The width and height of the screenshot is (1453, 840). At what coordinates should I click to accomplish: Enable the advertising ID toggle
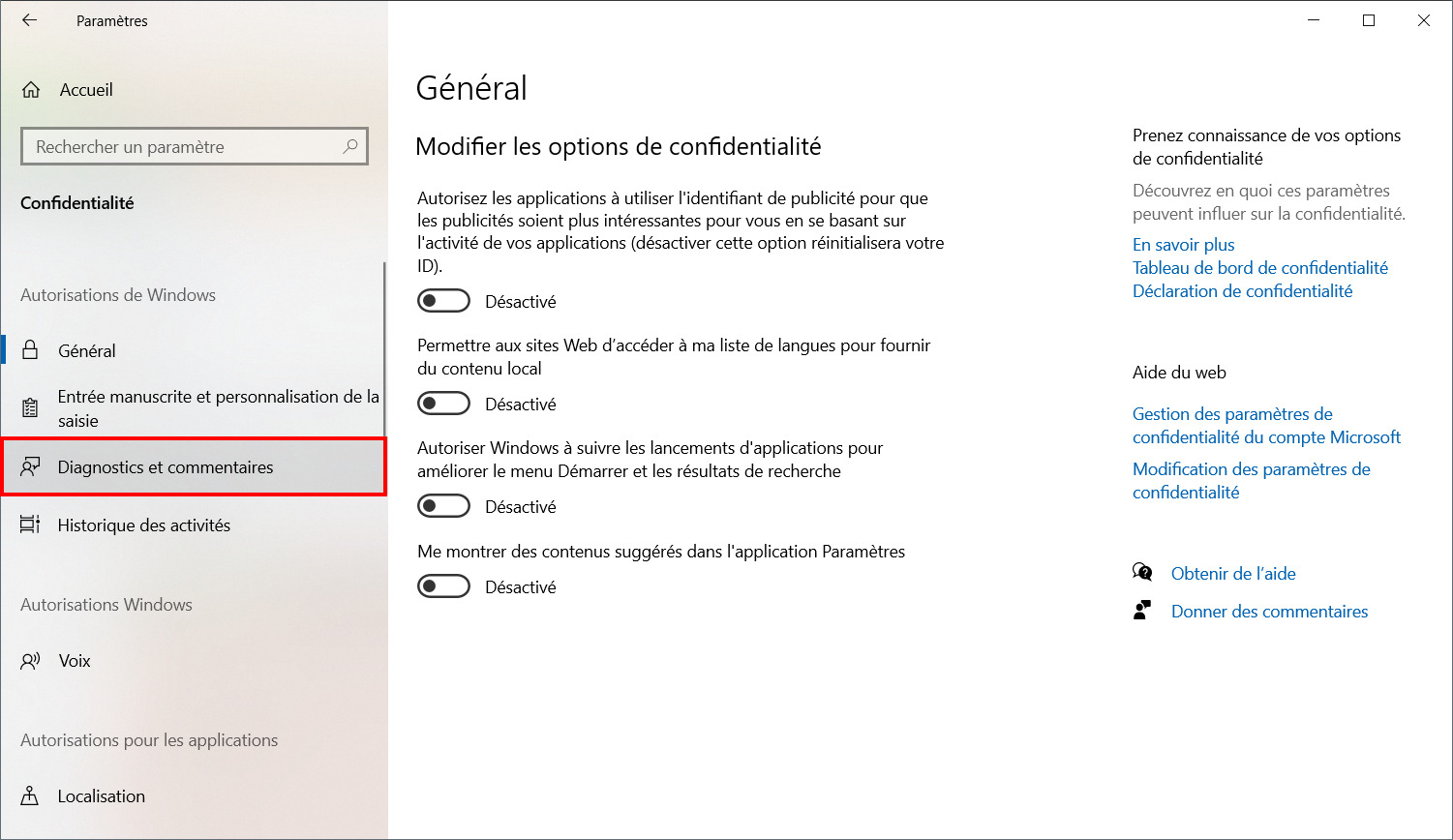[x=443, y=301]
